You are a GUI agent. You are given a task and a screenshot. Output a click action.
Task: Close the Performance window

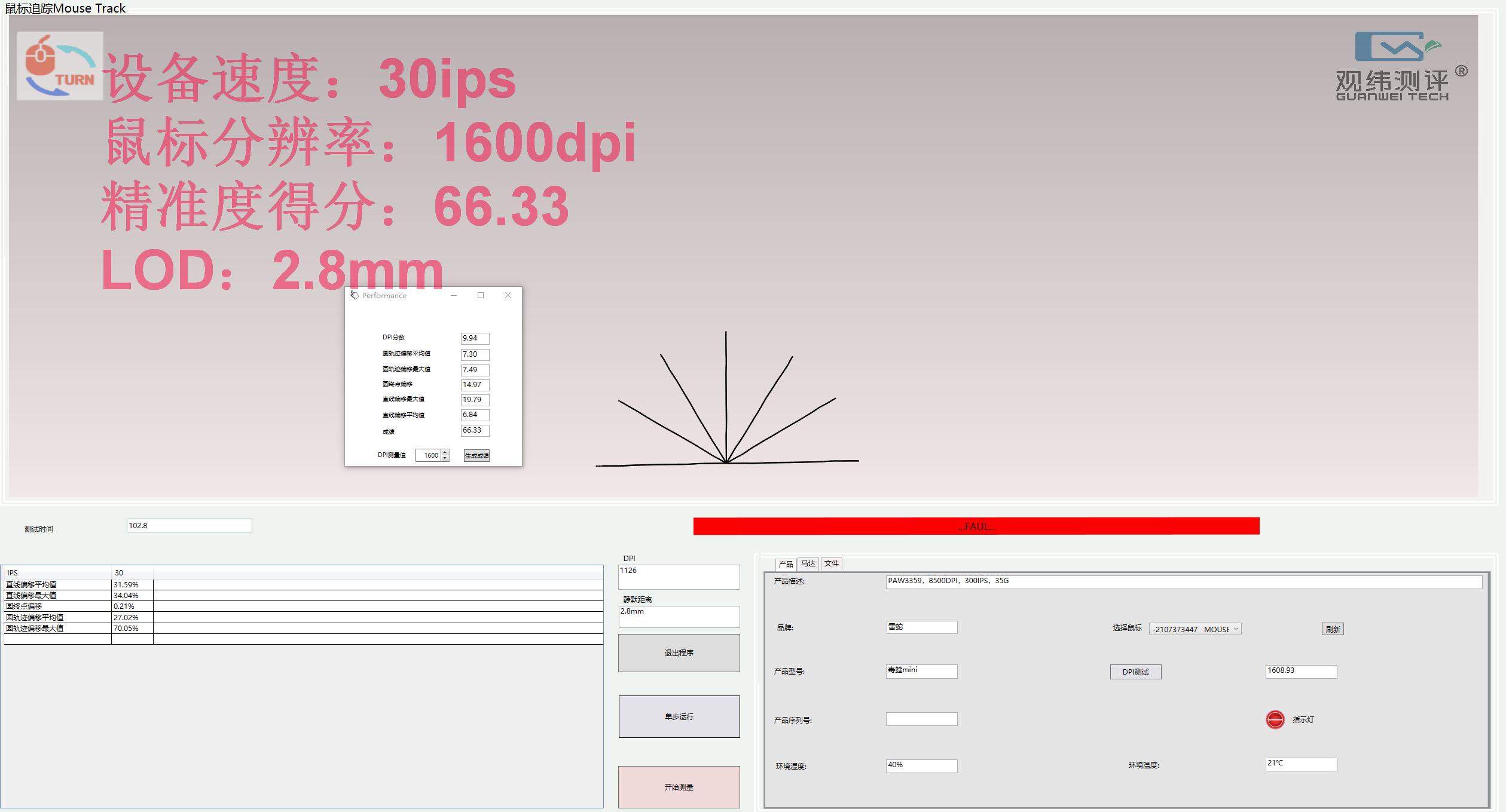[508, 295]
